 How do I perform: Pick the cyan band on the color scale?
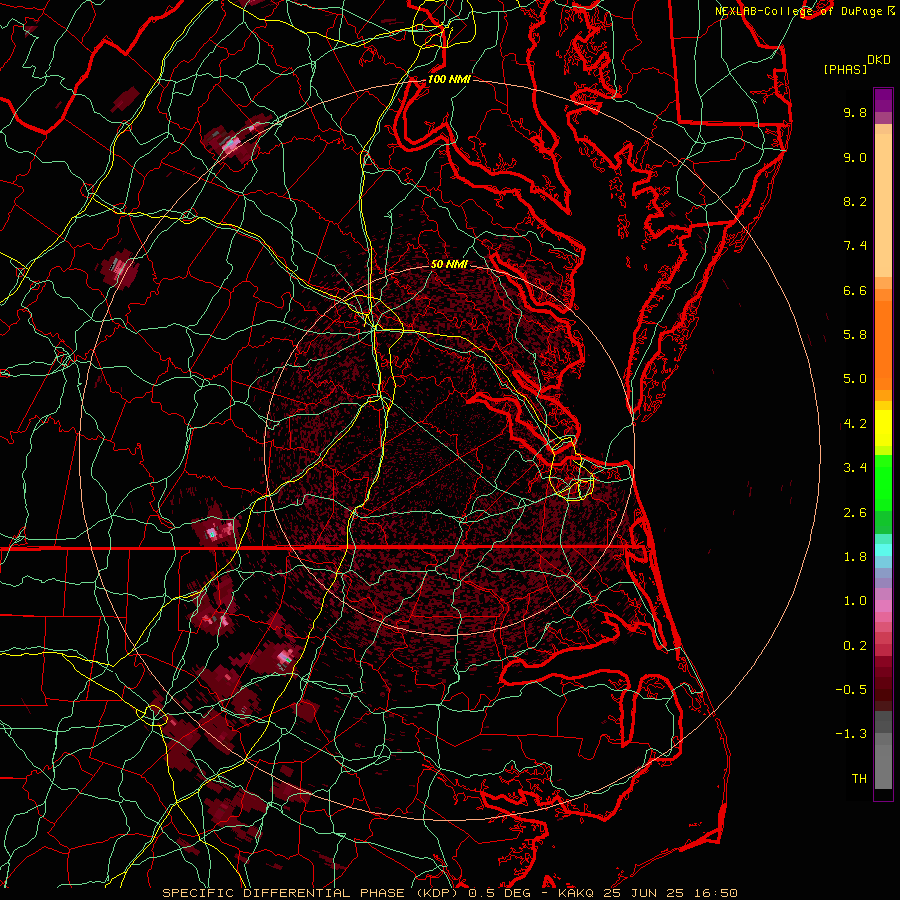[883, 550]
